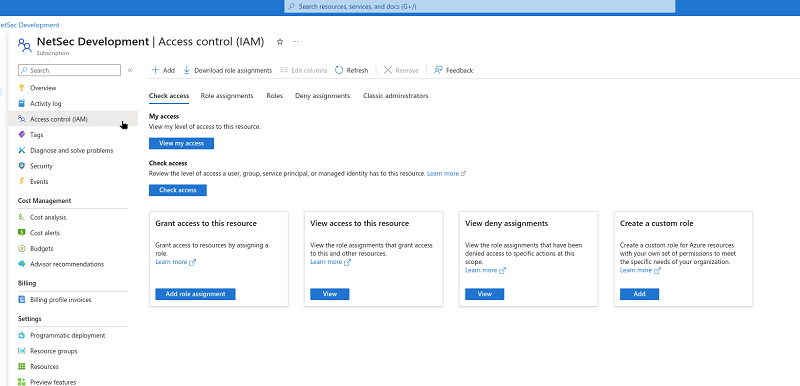Click the Security shield icon

coord(21,166)
